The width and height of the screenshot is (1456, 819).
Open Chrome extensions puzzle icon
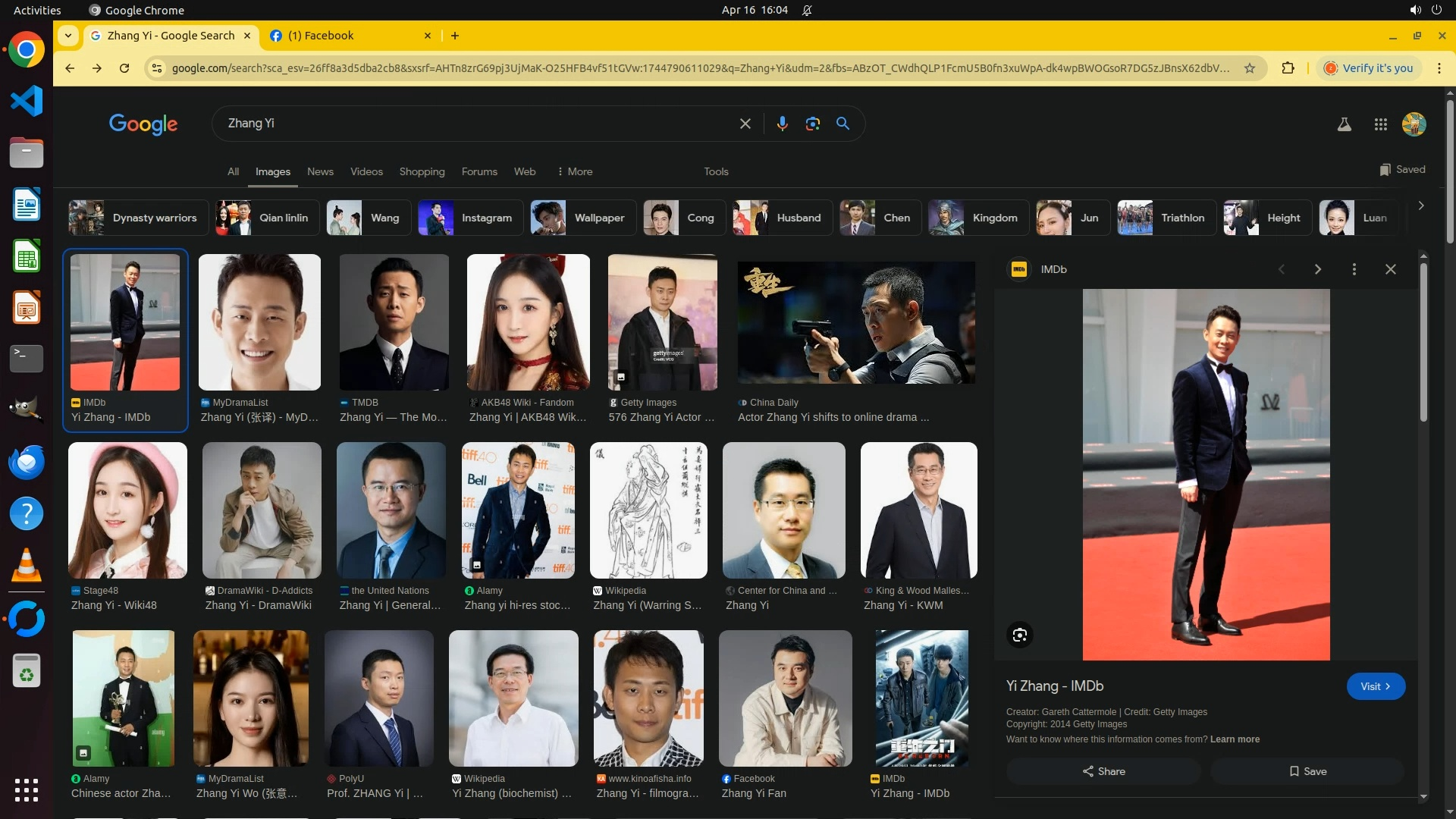pos(1288,68)
